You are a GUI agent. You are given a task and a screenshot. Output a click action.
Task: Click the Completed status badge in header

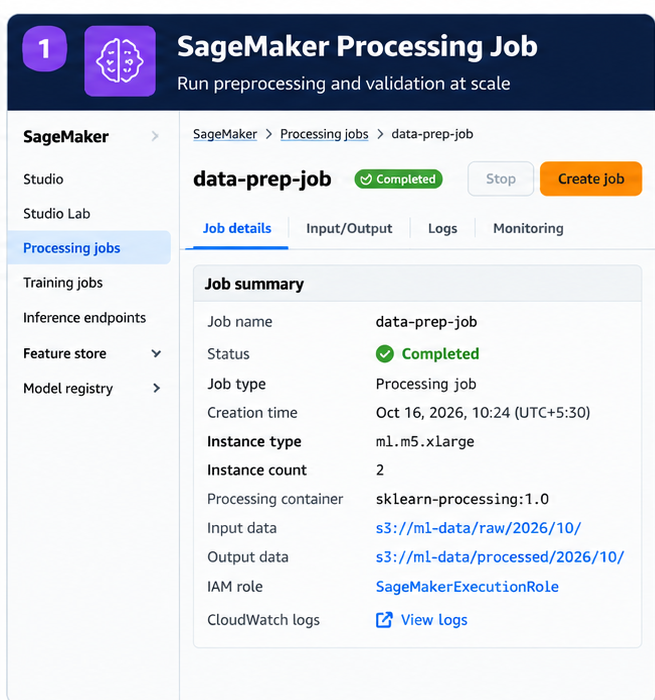[x=398, y=179]
